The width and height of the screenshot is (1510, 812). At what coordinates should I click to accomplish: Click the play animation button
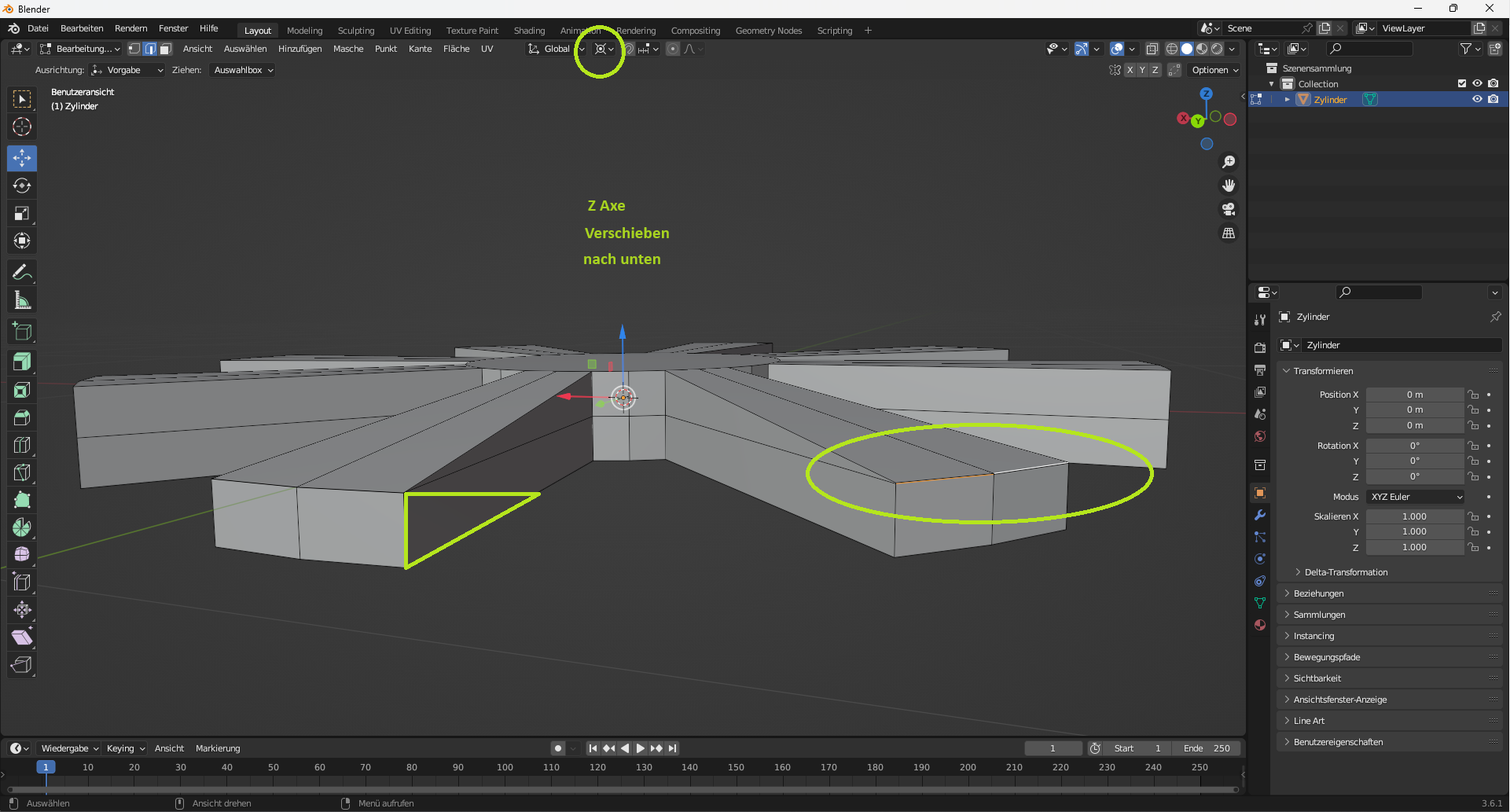pos(641,748)
